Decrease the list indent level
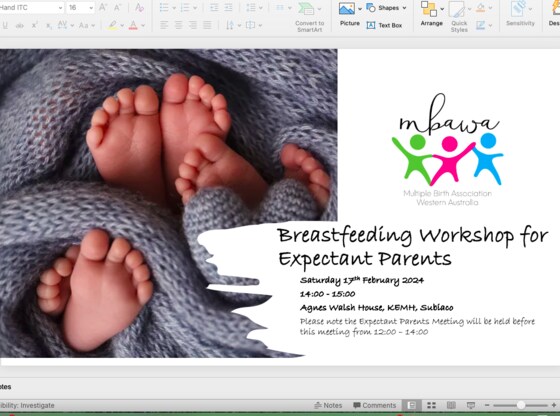 [x=214, y=7]
